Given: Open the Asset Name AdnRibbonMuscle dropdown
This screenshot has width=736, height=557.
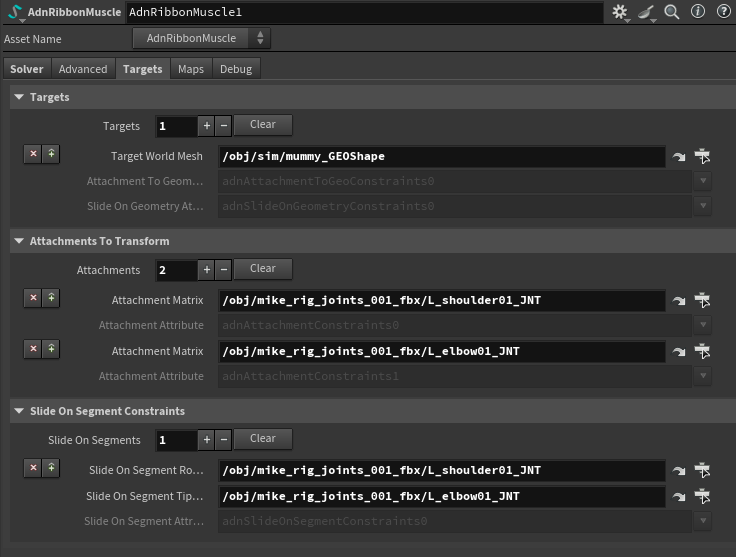Looking at the screenshot, I should (x=201, y=38).
